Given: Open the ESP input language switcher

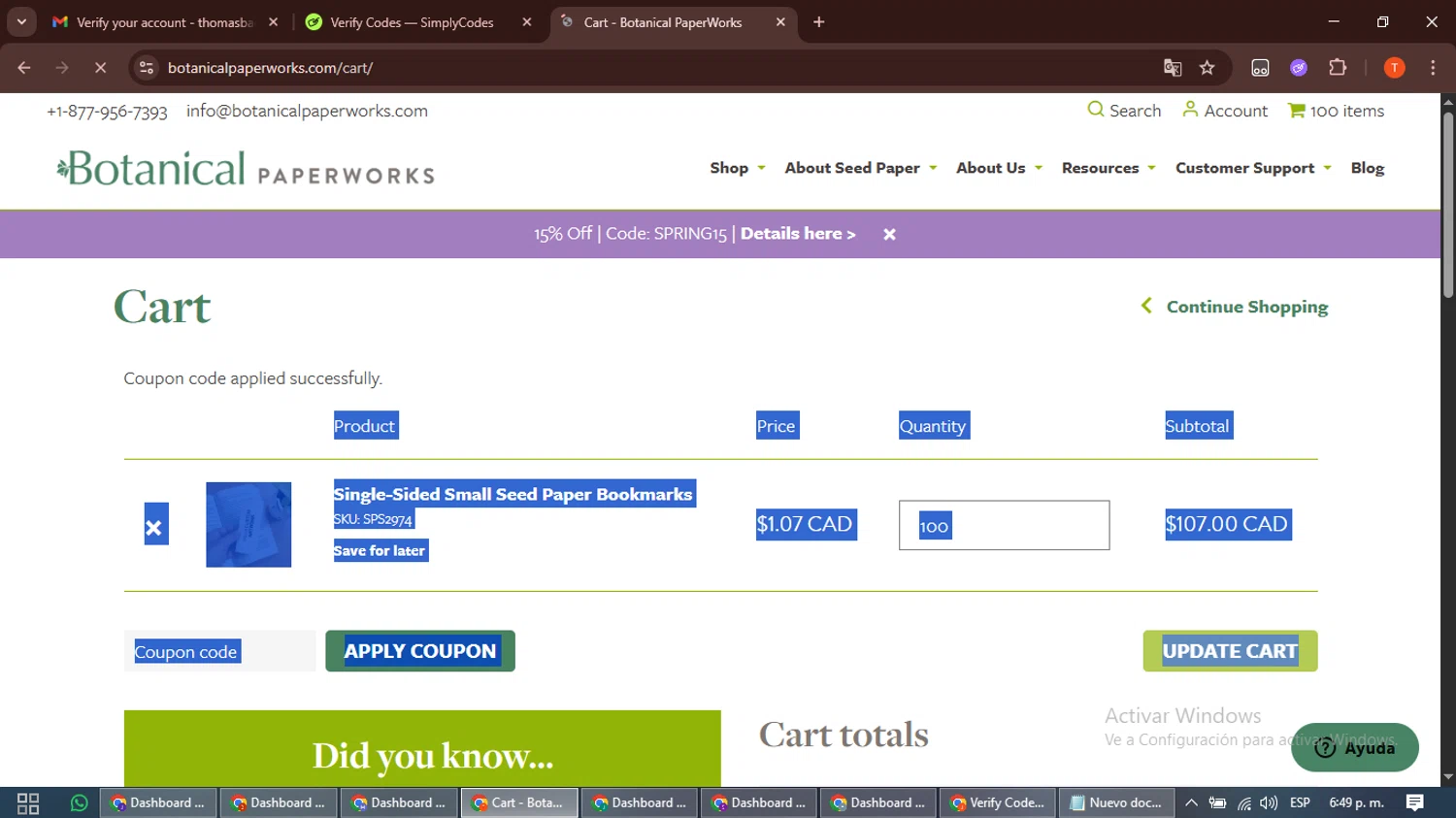Looking at the screenshot, I should tap(1300, 803).
